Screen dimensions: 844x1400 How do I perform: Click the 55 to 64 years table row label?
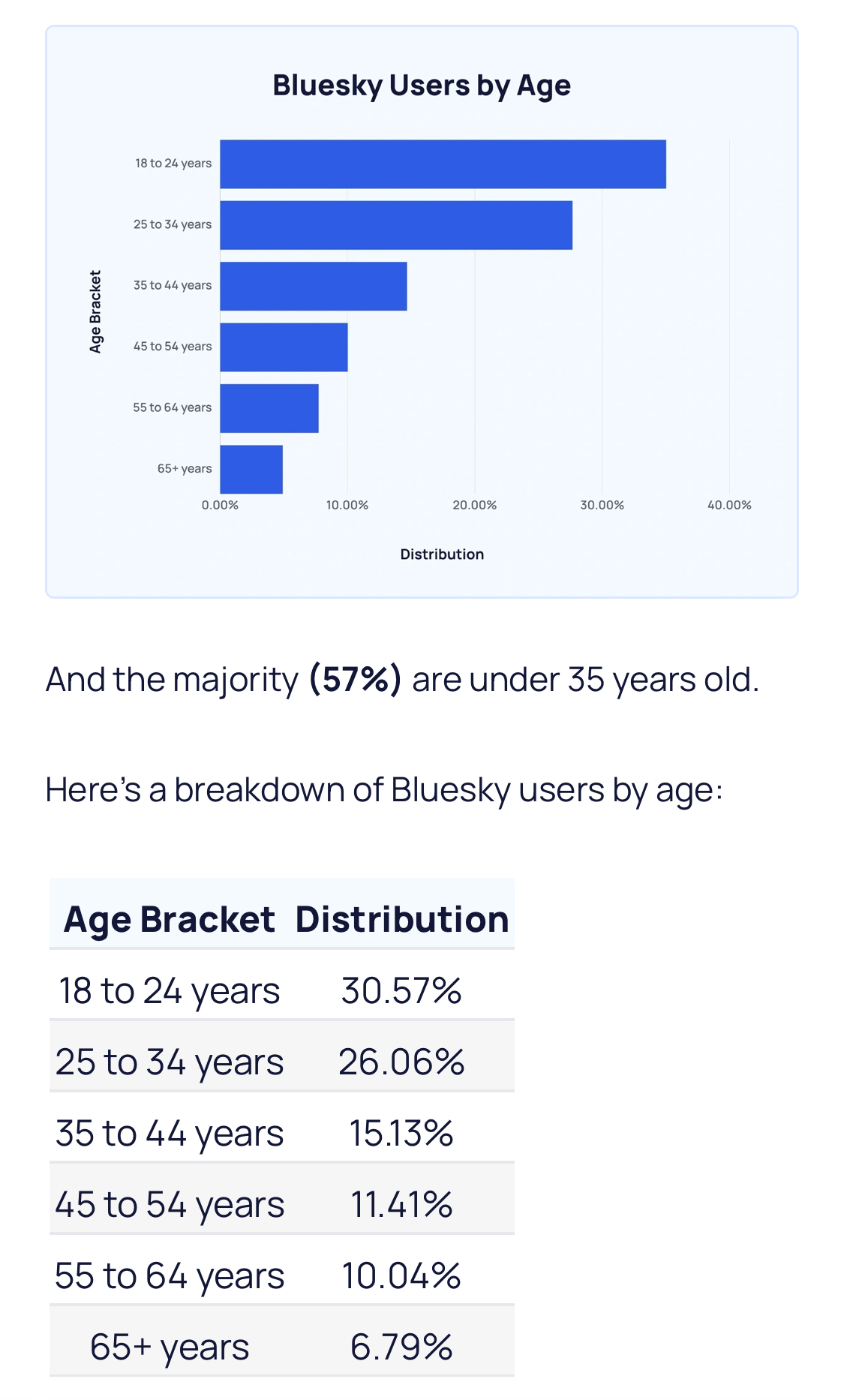170,1275
